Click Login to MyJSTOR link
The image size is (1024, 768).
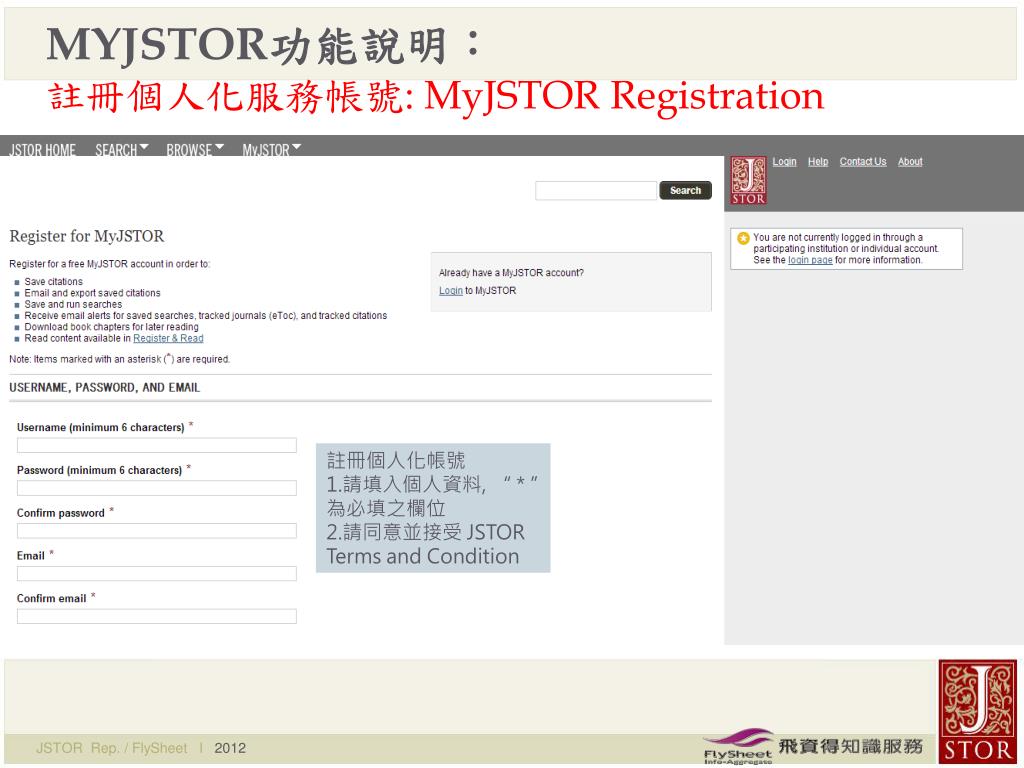451,291
